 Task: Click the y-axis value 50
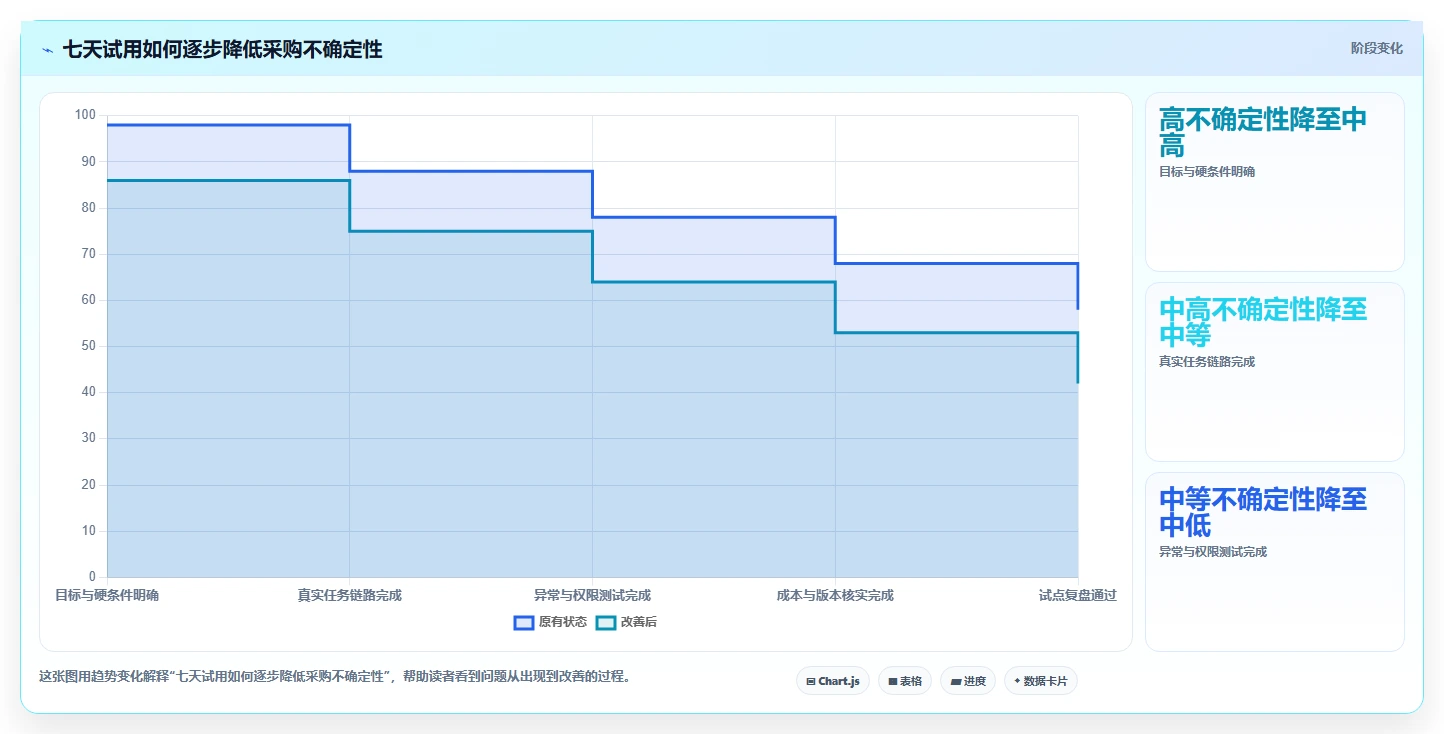point(89,346)
